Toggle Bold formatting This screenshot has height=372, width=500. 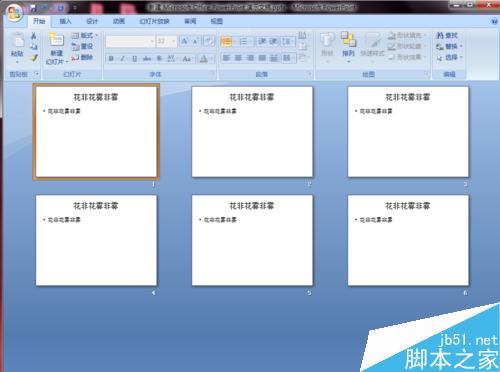[111, 59]
